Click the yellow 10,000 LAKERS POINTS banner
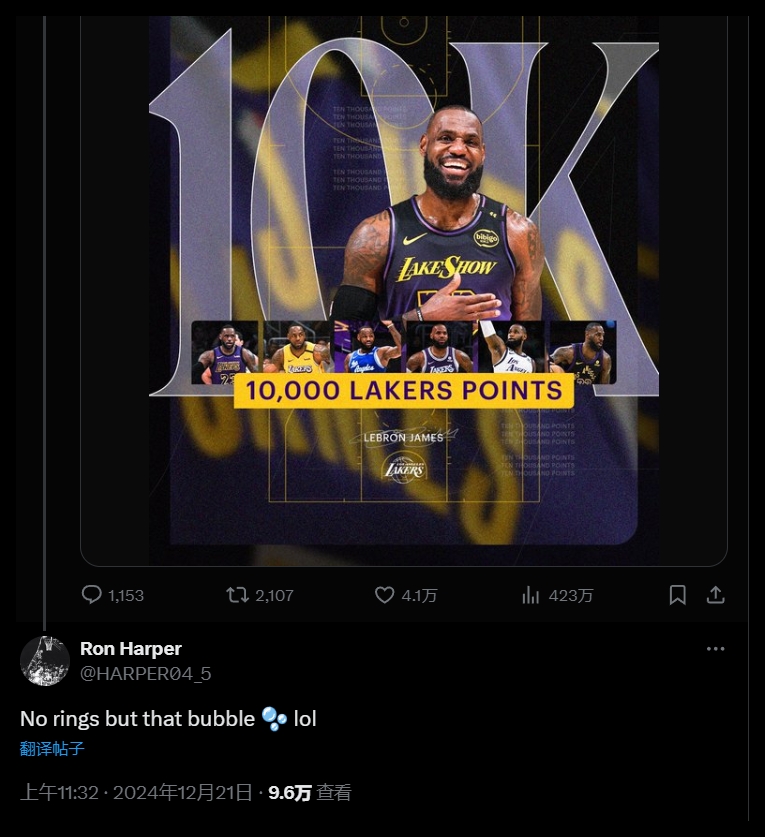The width and height of the screenshot is (765, 837). [x=403, y=390]
